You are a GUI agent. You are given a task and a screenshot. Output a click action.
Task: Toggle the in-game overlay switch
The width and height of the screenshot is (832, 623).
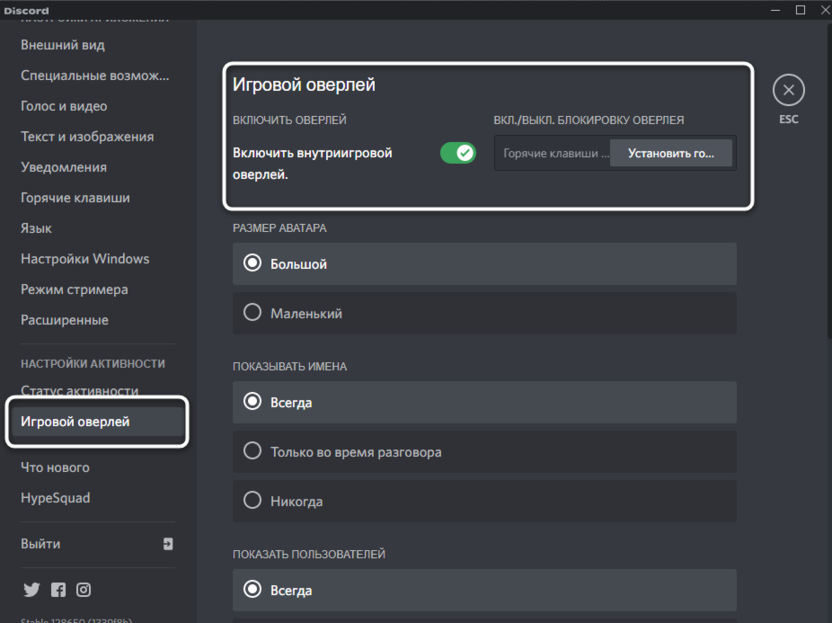(x=458, y=153)
